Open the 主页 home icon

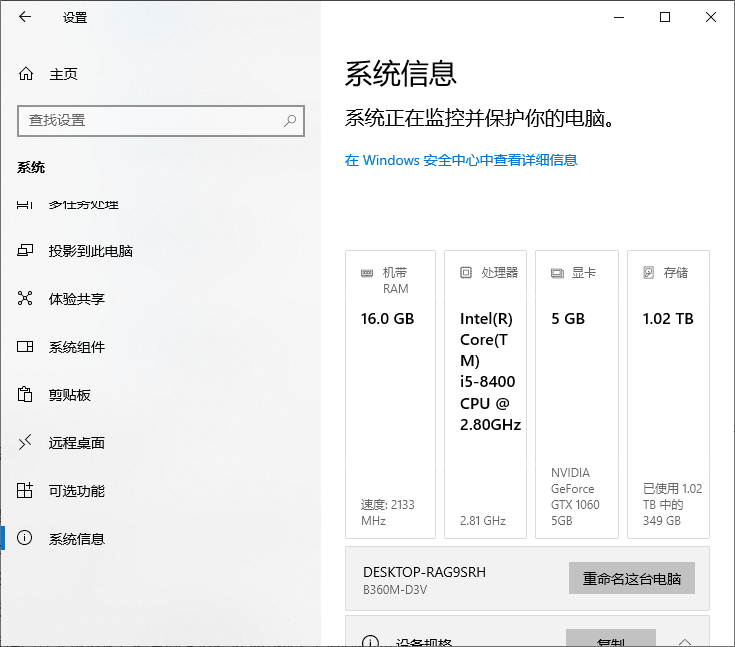pos(26,74)
